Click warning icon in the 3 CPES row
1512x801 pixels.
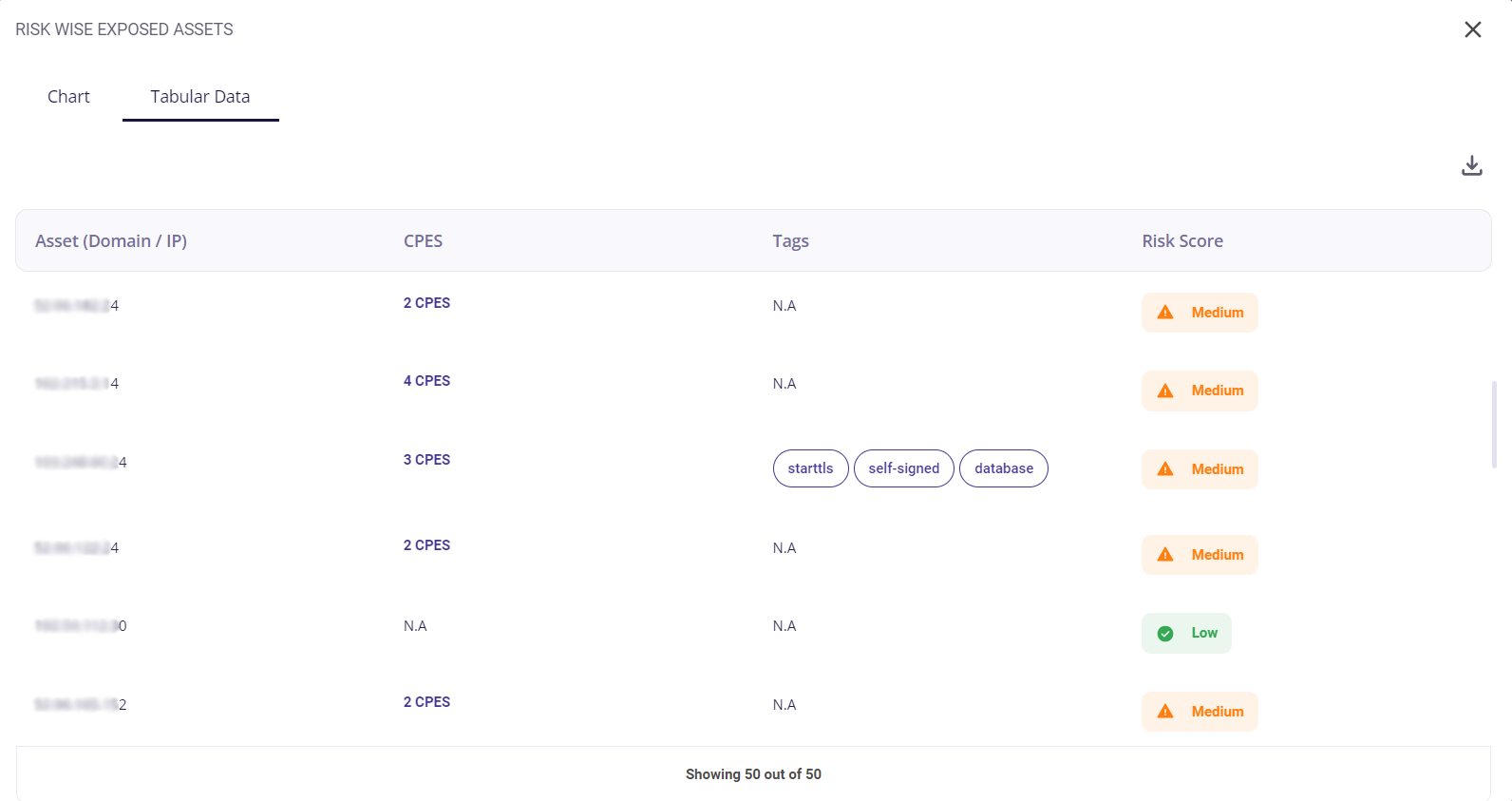1165,469
